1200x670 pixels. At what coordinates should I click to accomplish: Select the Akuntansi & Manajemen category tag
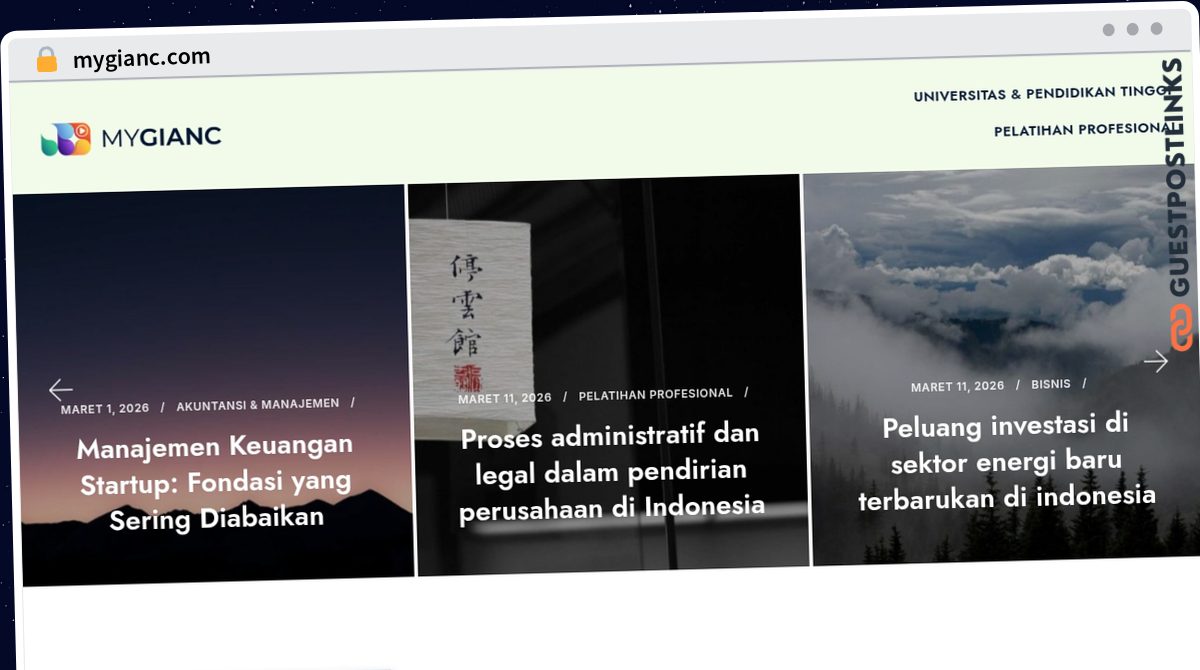click(x=258, y=405)
